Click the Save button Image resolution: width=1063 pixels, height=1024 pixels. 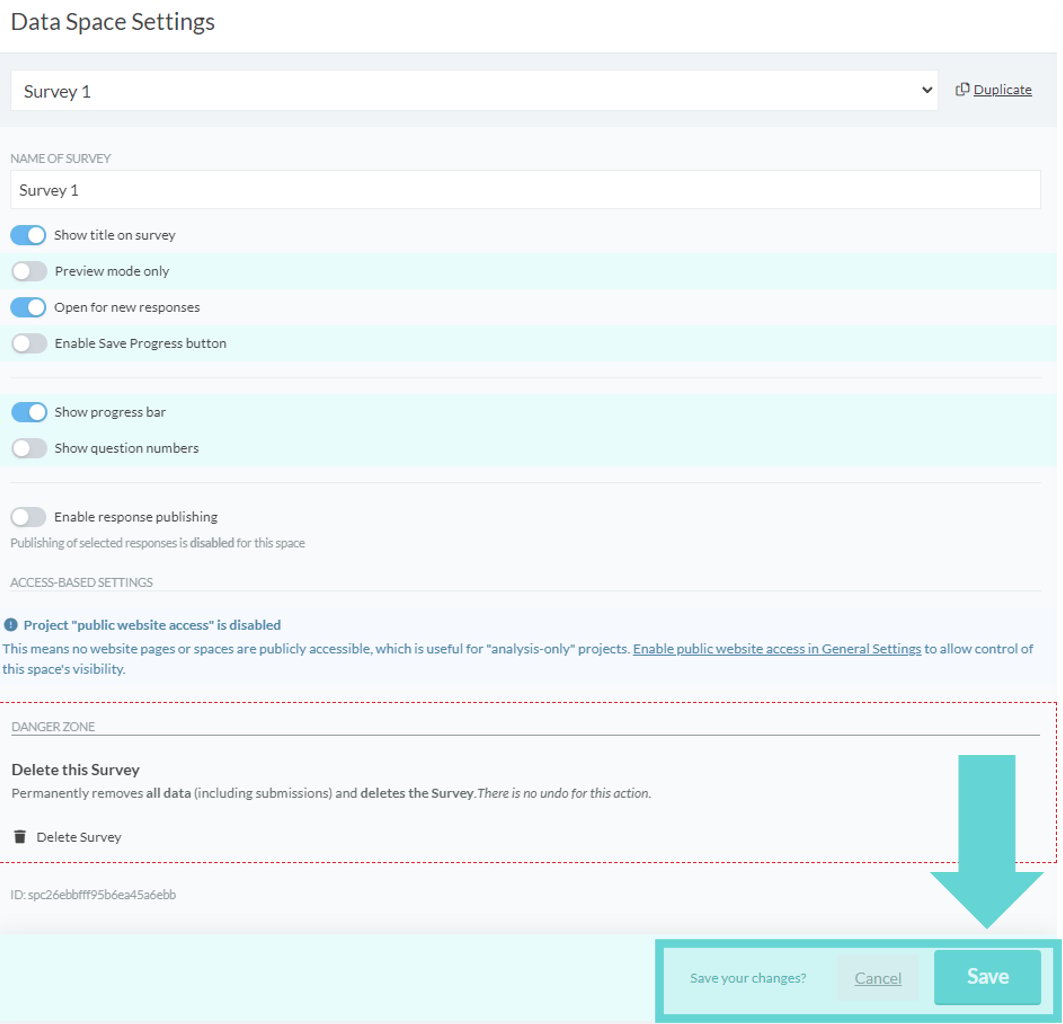pos(988,977)
